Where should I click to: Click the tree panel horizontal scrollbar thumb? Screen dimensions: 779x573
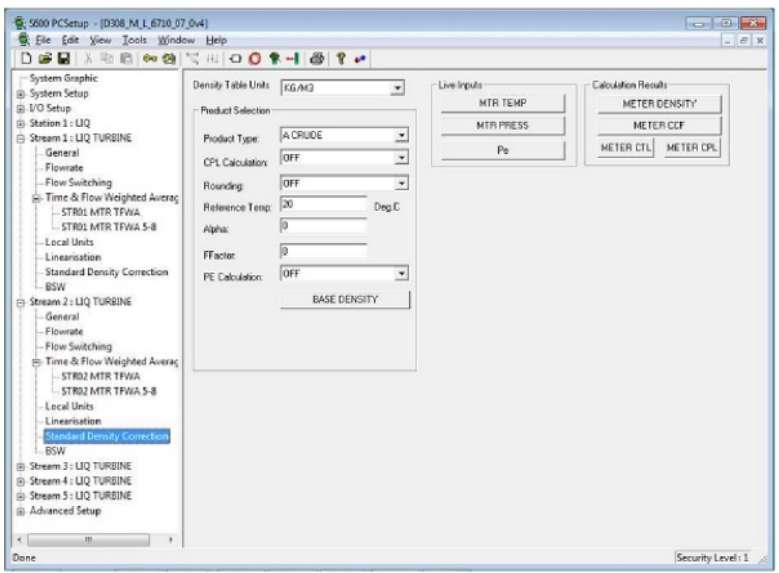[88, 540]
